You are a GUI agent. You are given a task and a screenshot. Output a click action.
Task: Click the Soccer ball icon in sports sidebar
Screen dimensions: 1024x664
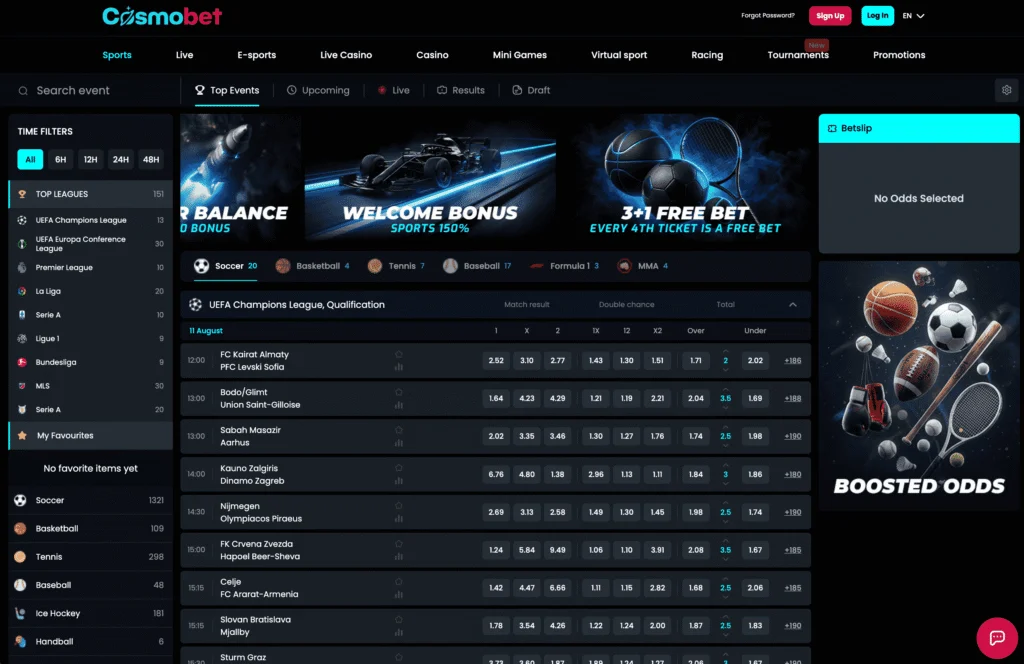20,500
